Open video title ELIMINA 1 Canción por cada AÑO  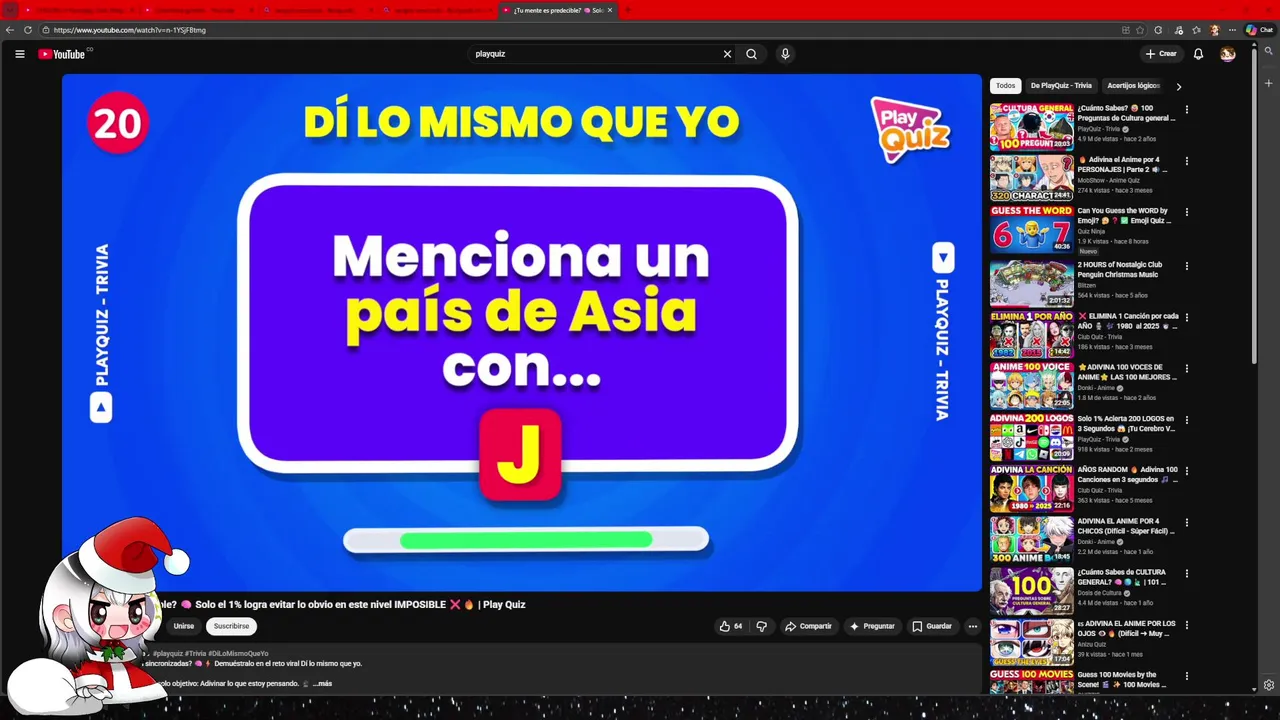[1128, 321]
